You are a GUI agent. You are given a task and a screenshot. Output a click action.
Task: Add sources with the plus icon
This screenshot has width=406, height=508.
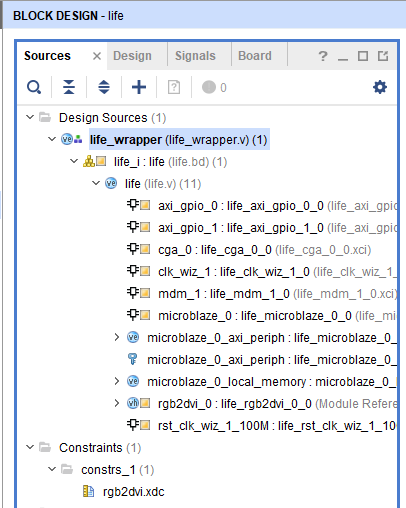pyautogui.click(x=139, y=87)
